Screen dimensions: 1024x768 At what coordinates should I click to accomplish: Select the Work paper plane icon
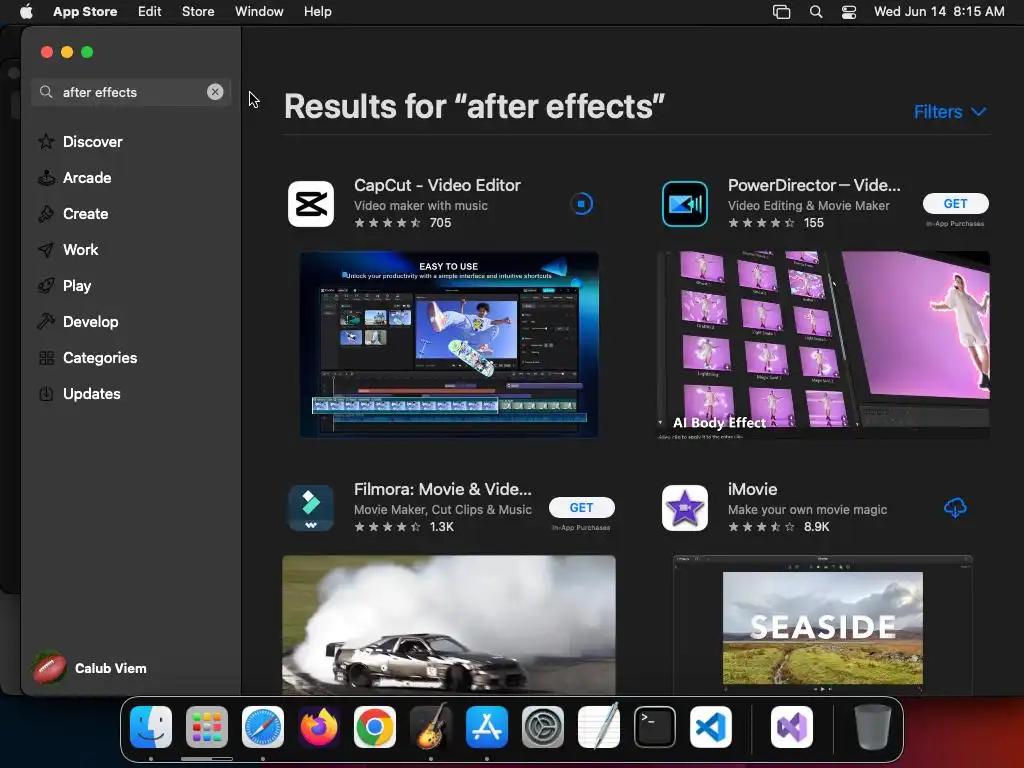point(46,249)
